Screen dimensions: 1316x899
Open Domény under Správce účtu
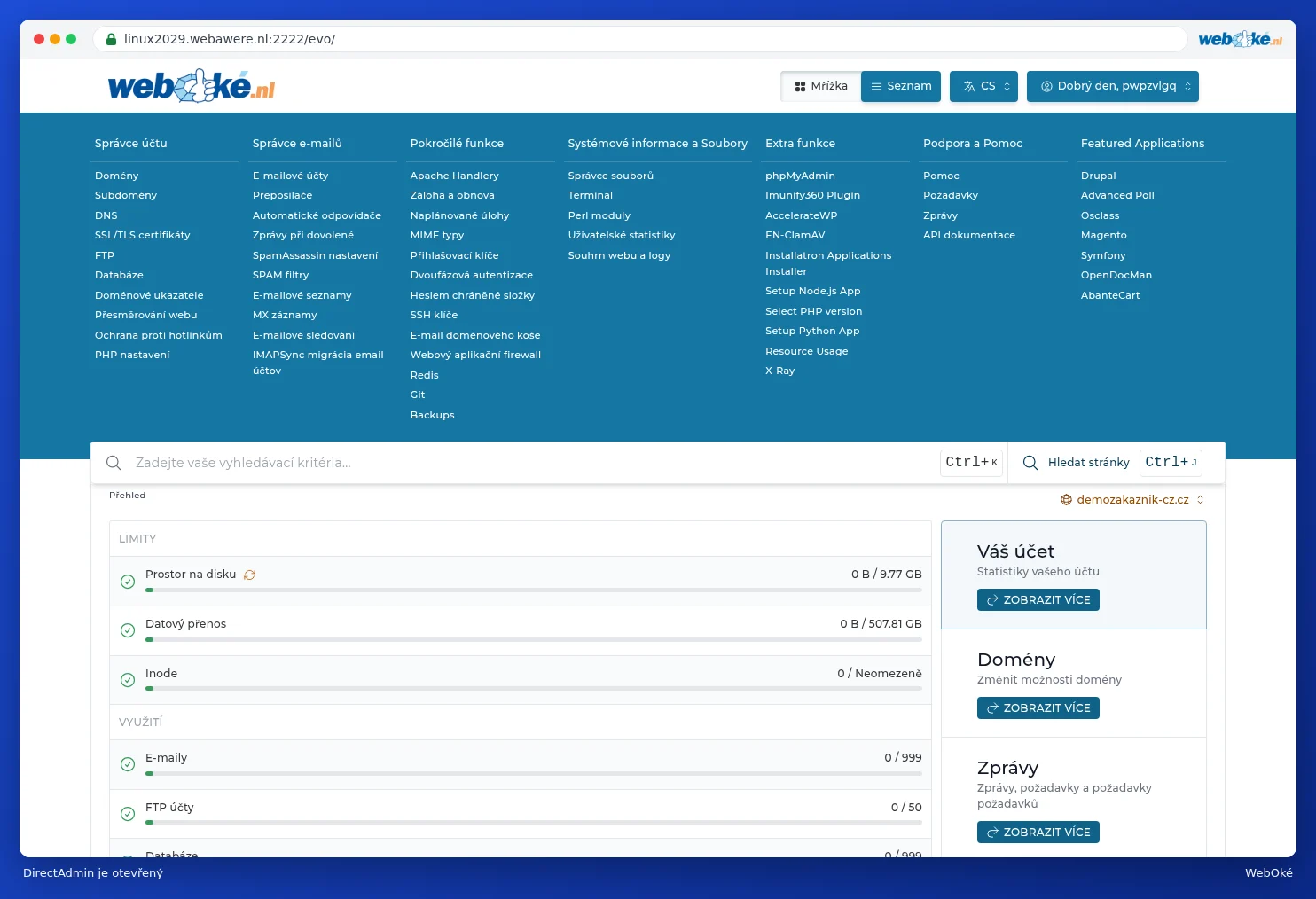[117, 176]
